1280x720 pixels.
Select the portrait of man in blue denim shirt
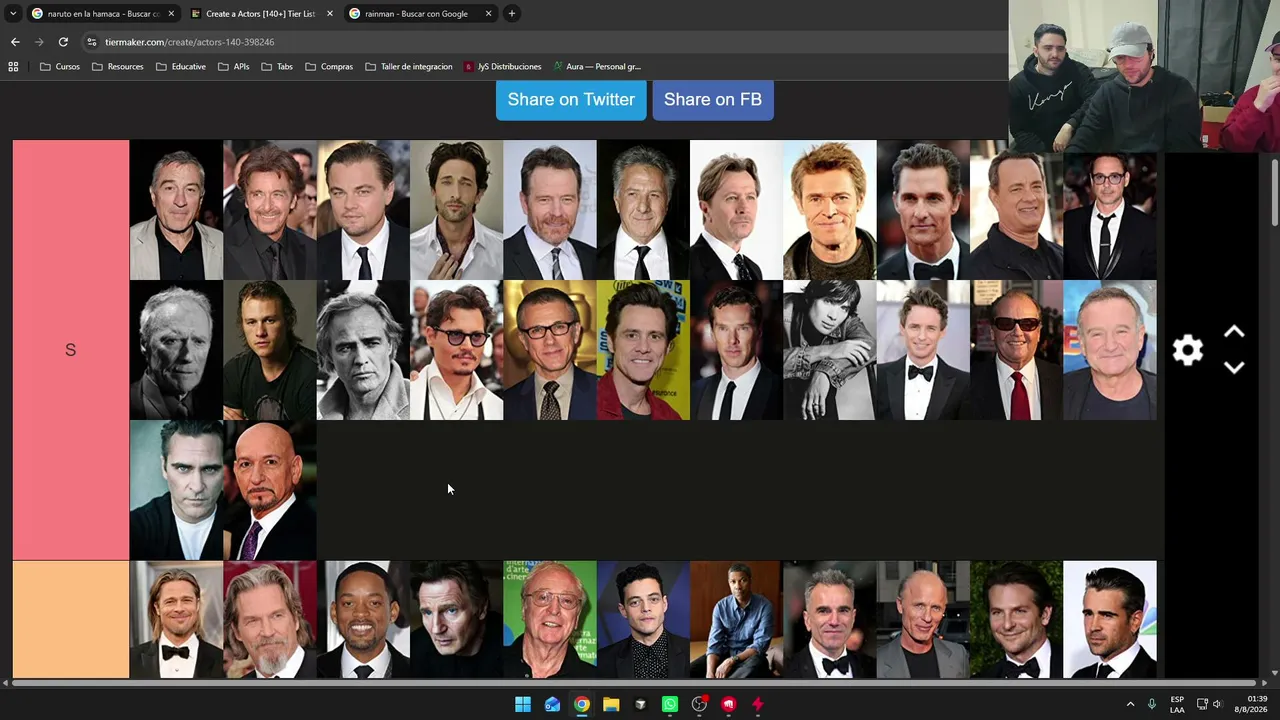[737, 619]
